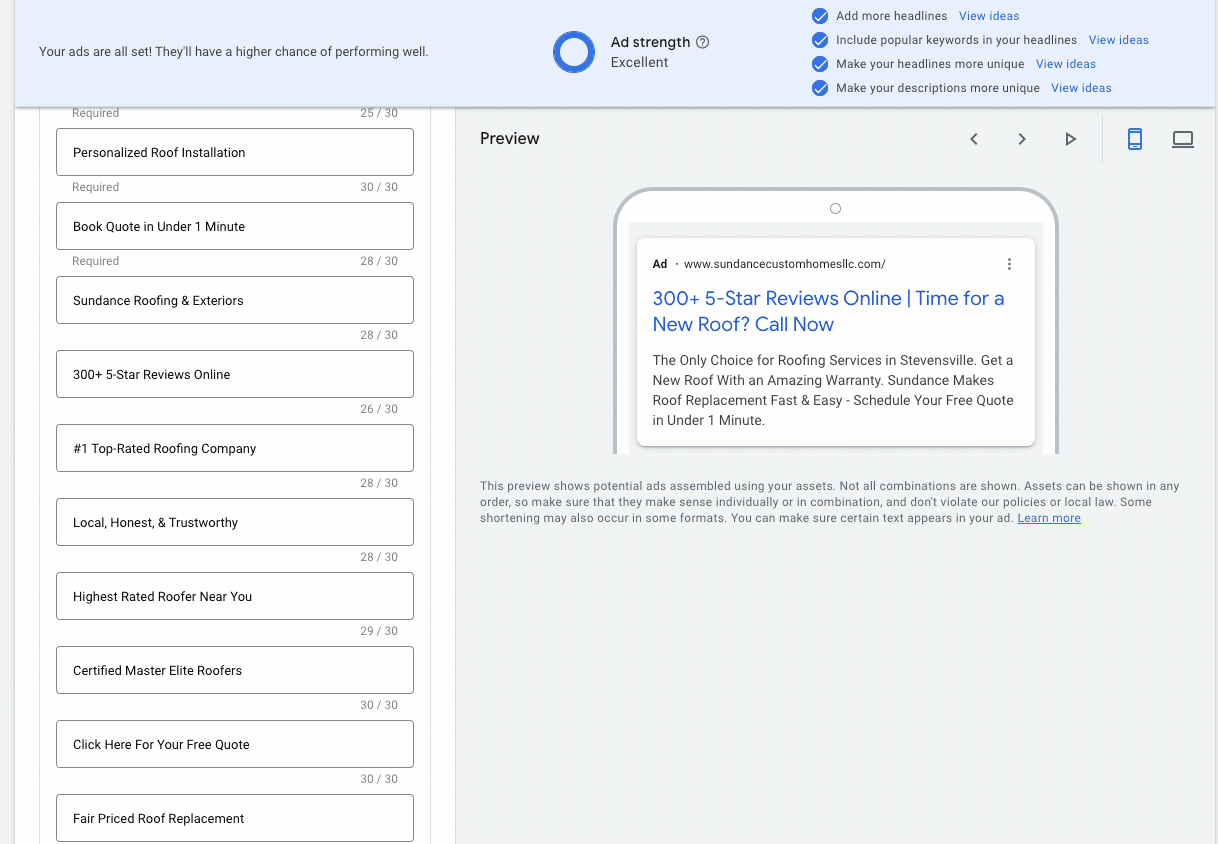This screenshot has height=844, width=1218.
Task: Switch to mobile preview
Action: tap(1135, 139)
